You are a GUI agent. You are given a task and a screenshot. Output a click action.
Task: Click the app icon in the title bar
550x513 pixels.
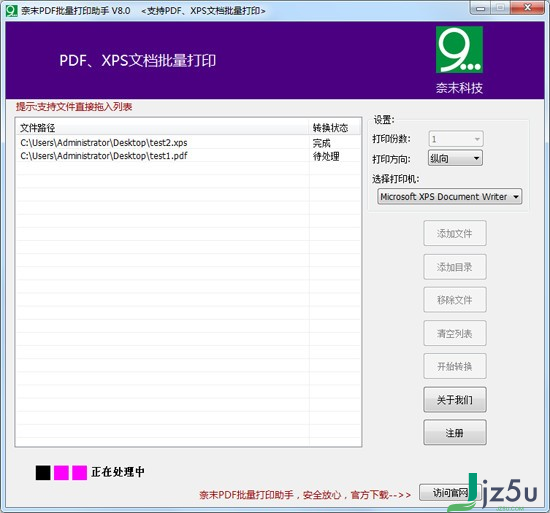coord(11,11)
